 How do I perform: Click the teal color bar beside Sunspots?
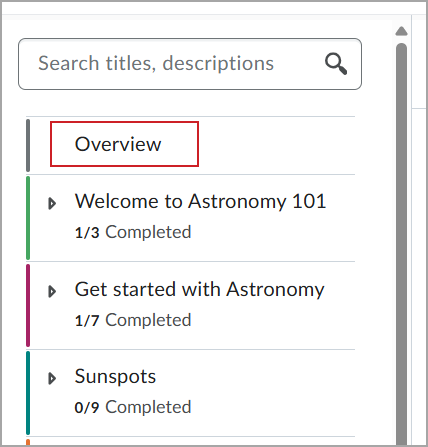(28, 393)
